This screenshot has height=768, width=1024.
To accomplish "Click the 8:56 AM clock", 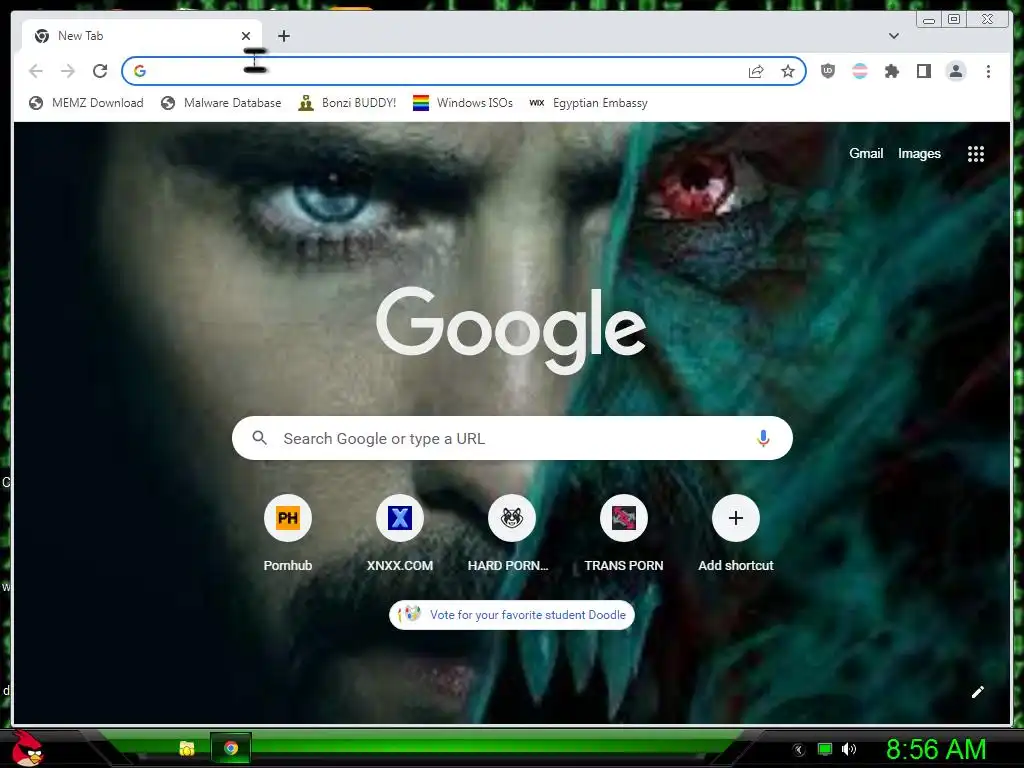I will [936, 749].
